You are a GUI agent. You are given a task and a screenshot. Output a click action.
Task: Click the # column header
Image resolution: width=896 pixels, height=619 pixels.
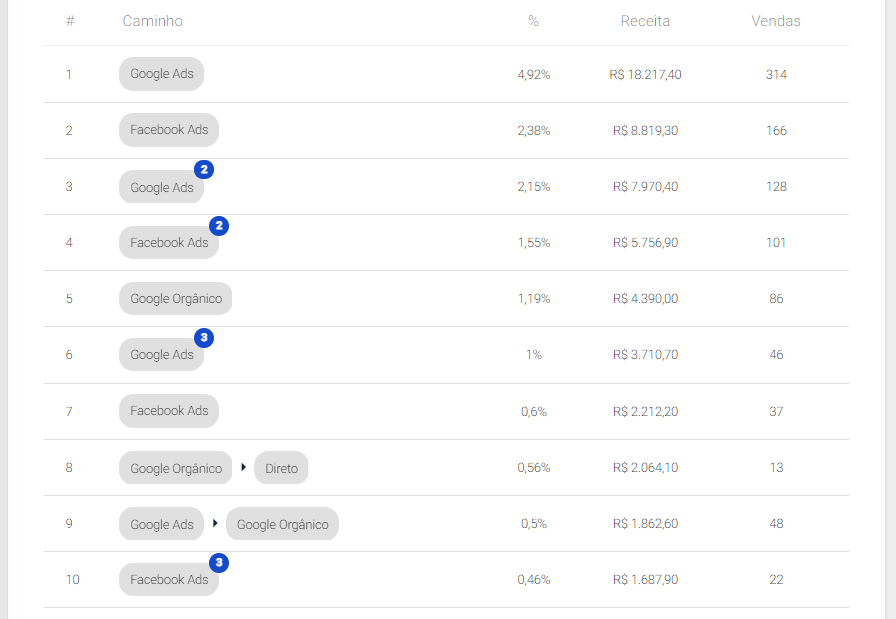pyautogui.click(x=70, y=21)
